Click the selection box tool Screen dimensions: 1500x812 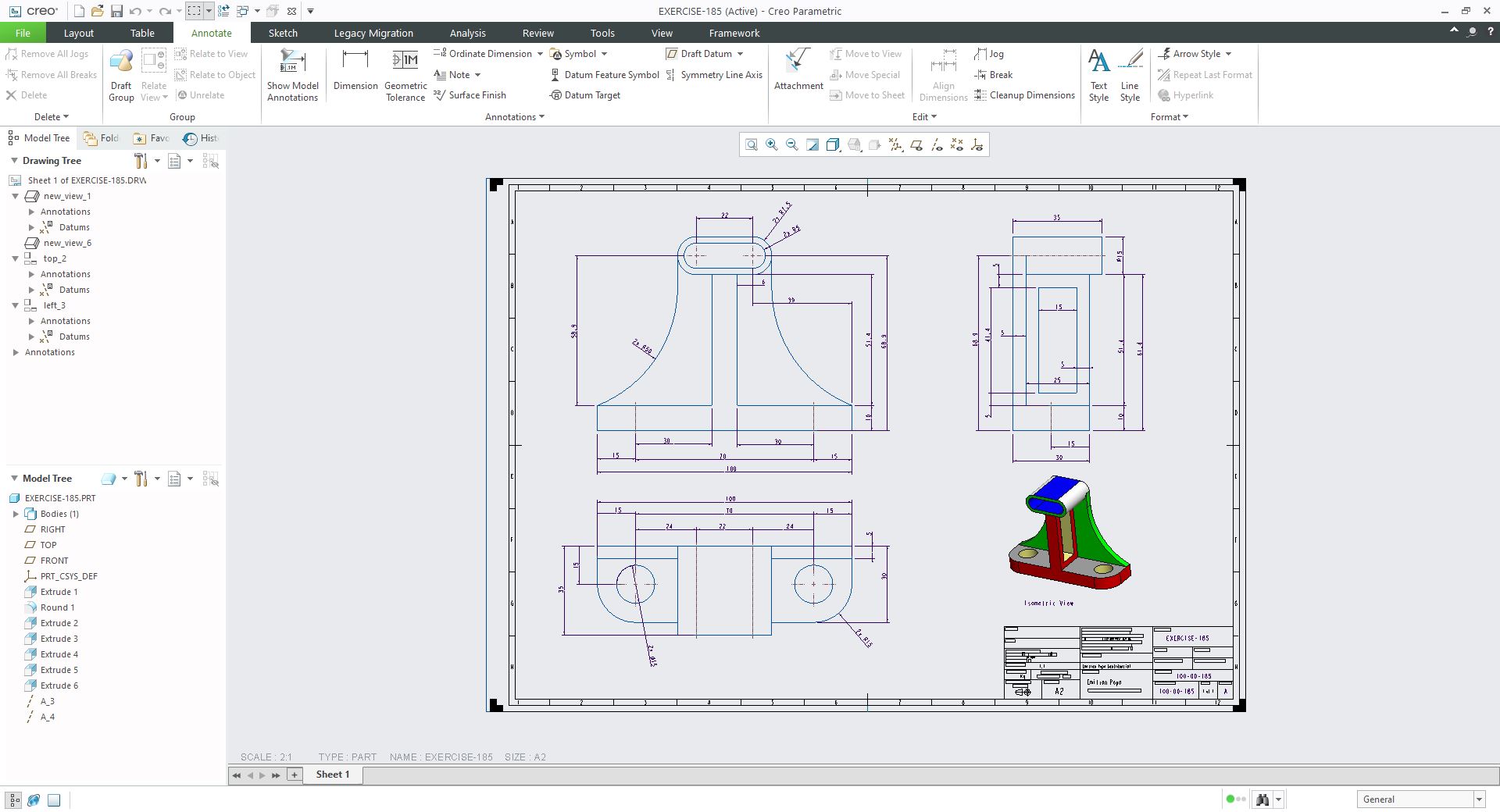click(x=194, y=11)
